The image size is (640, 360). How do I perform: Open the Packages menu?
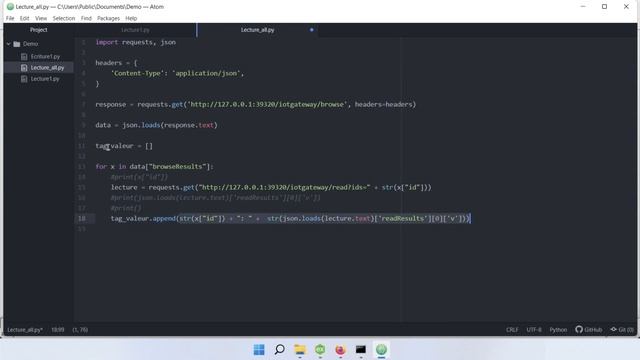[x=109, y=18]
